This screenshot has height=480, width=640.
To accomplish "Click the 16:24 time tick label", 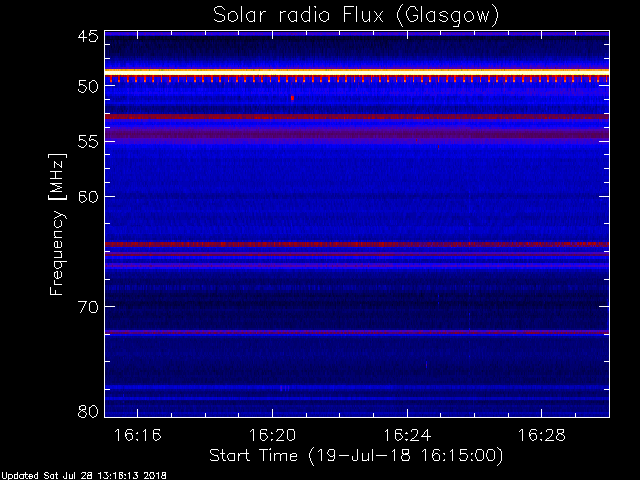I will [x=407, y=435].
